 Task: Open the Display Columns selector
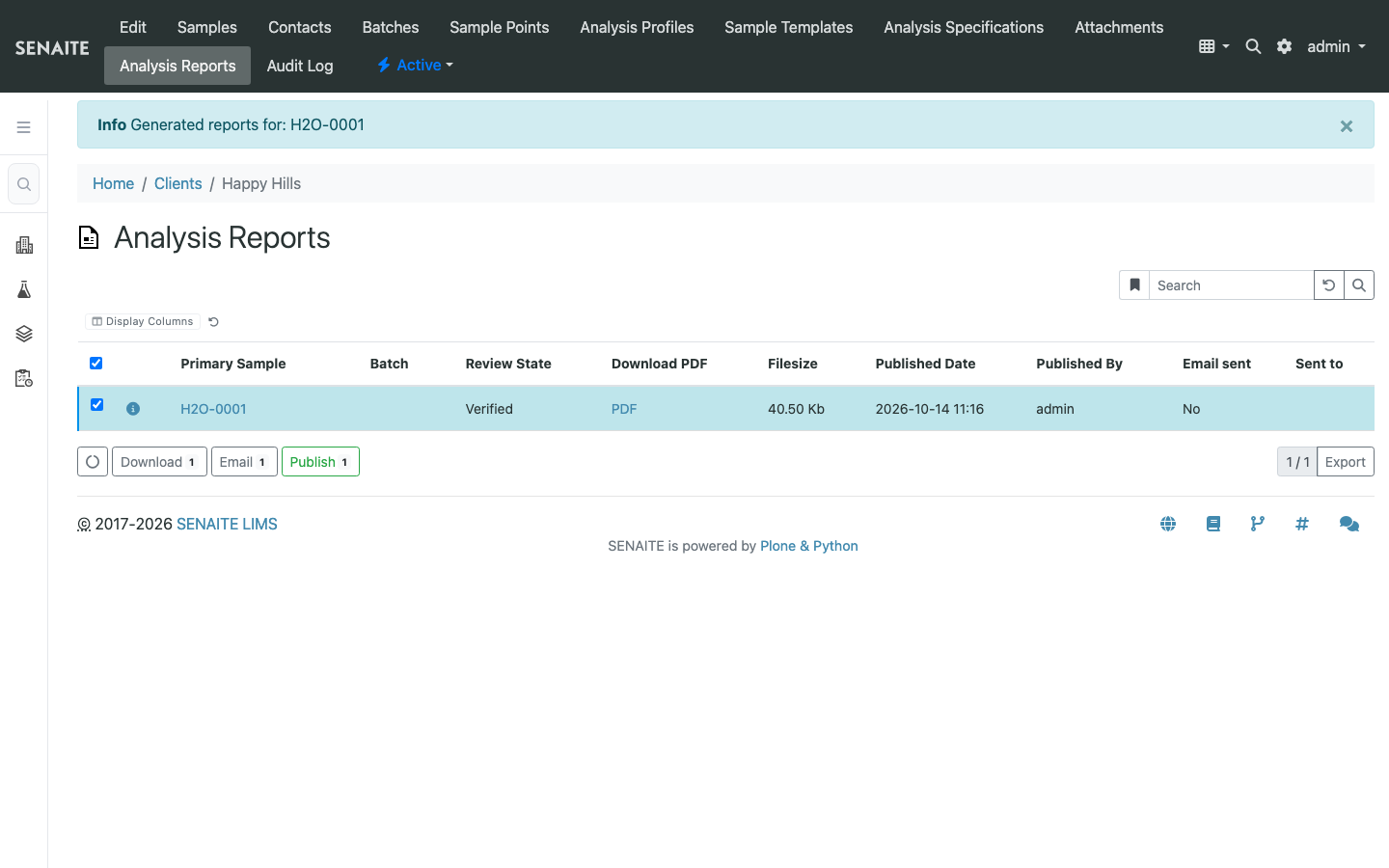click(143, 322)
